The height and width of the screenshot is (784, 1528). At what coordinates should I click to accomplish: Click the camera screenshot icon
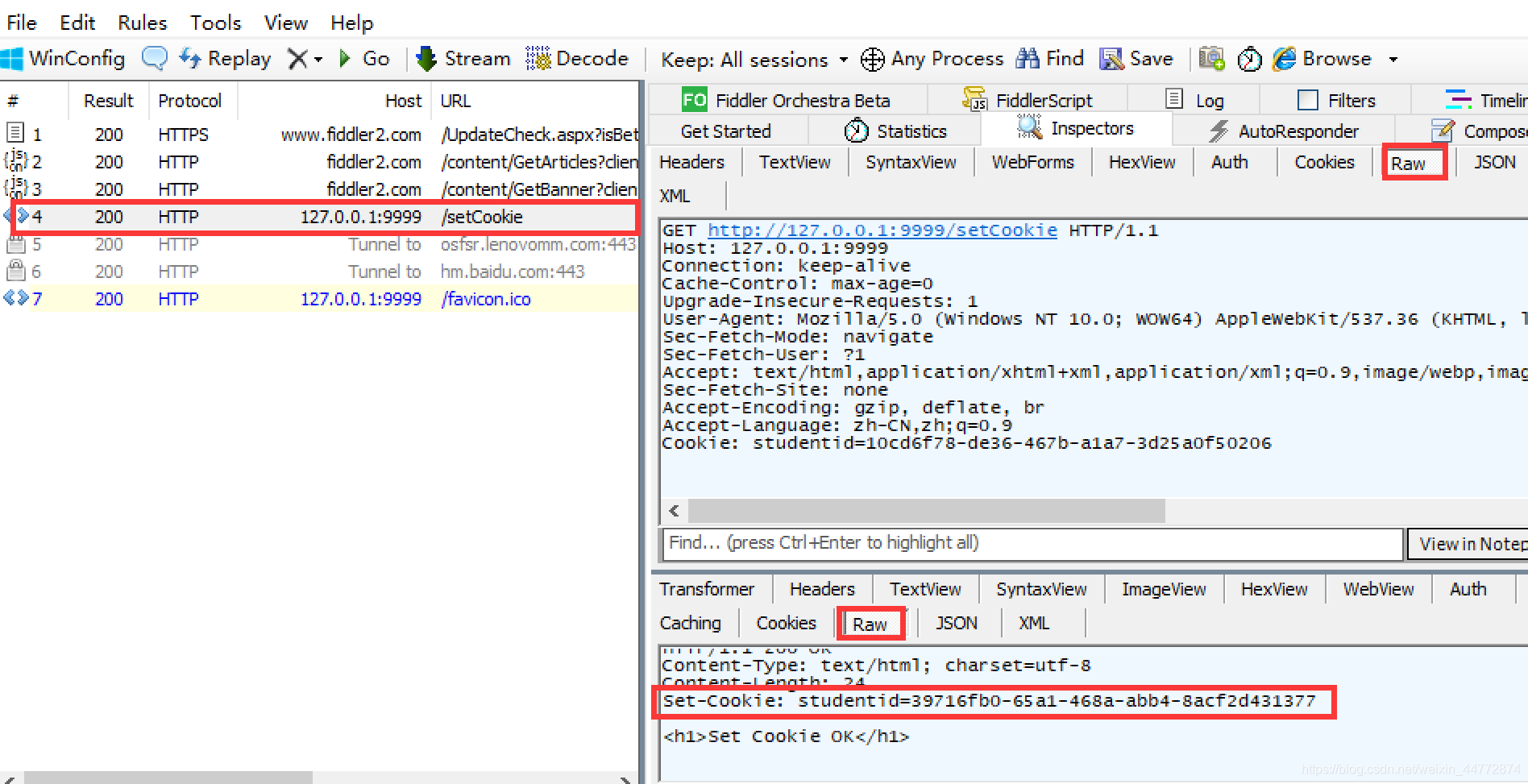pyautogui.click(x=1211, y=59)
